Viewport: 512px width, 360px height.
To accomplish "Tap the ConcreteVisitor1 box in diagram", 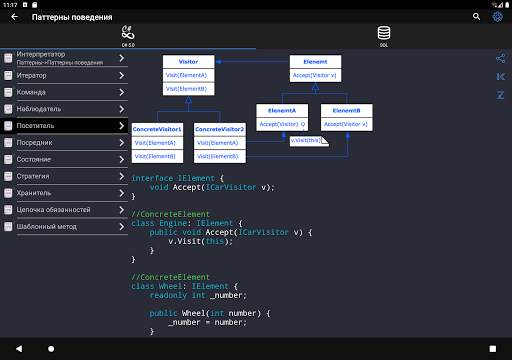I will [x=157, y=143].
